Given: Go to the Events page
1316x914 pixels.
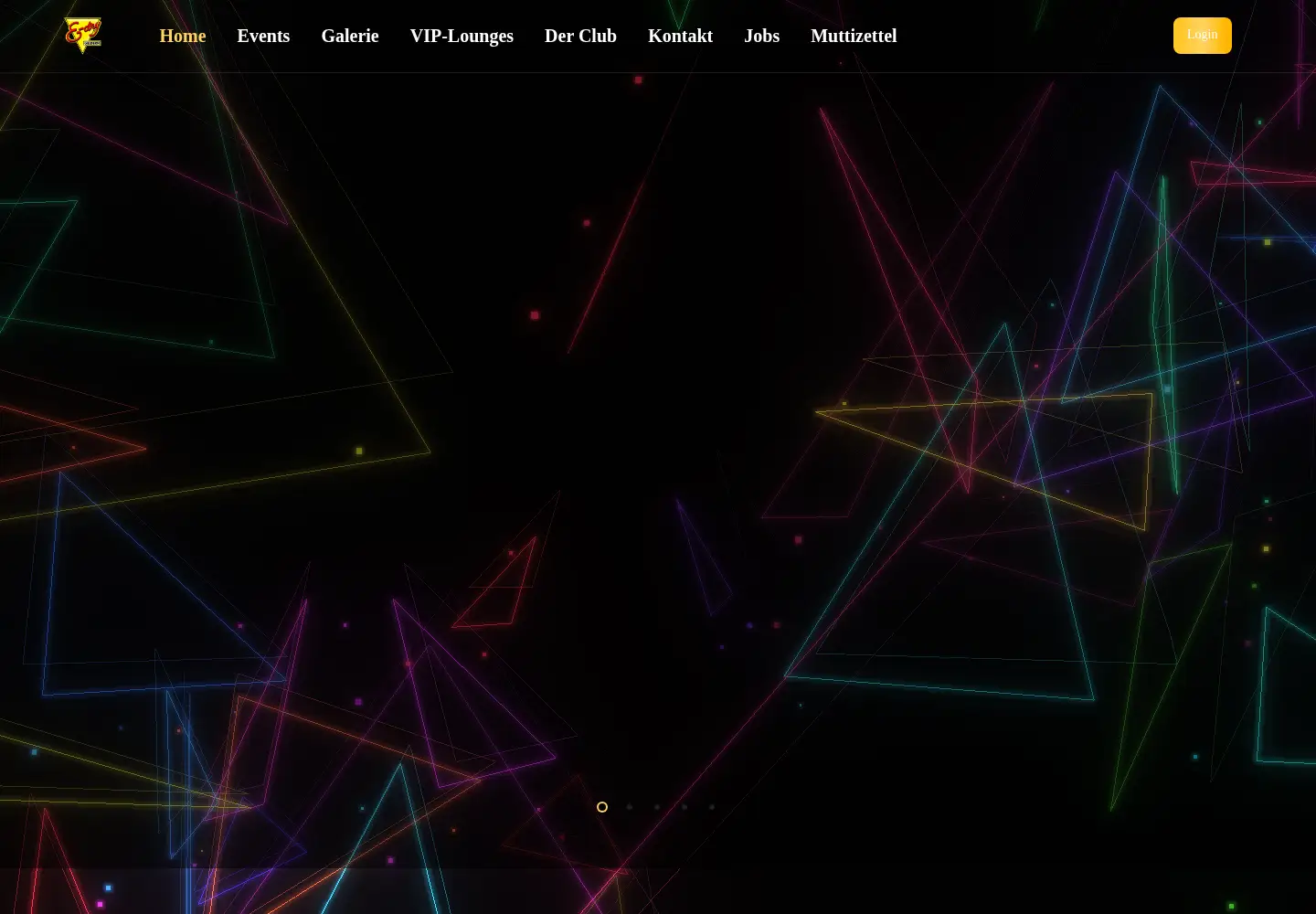Looking at the screenshot, I should (263, 36).
